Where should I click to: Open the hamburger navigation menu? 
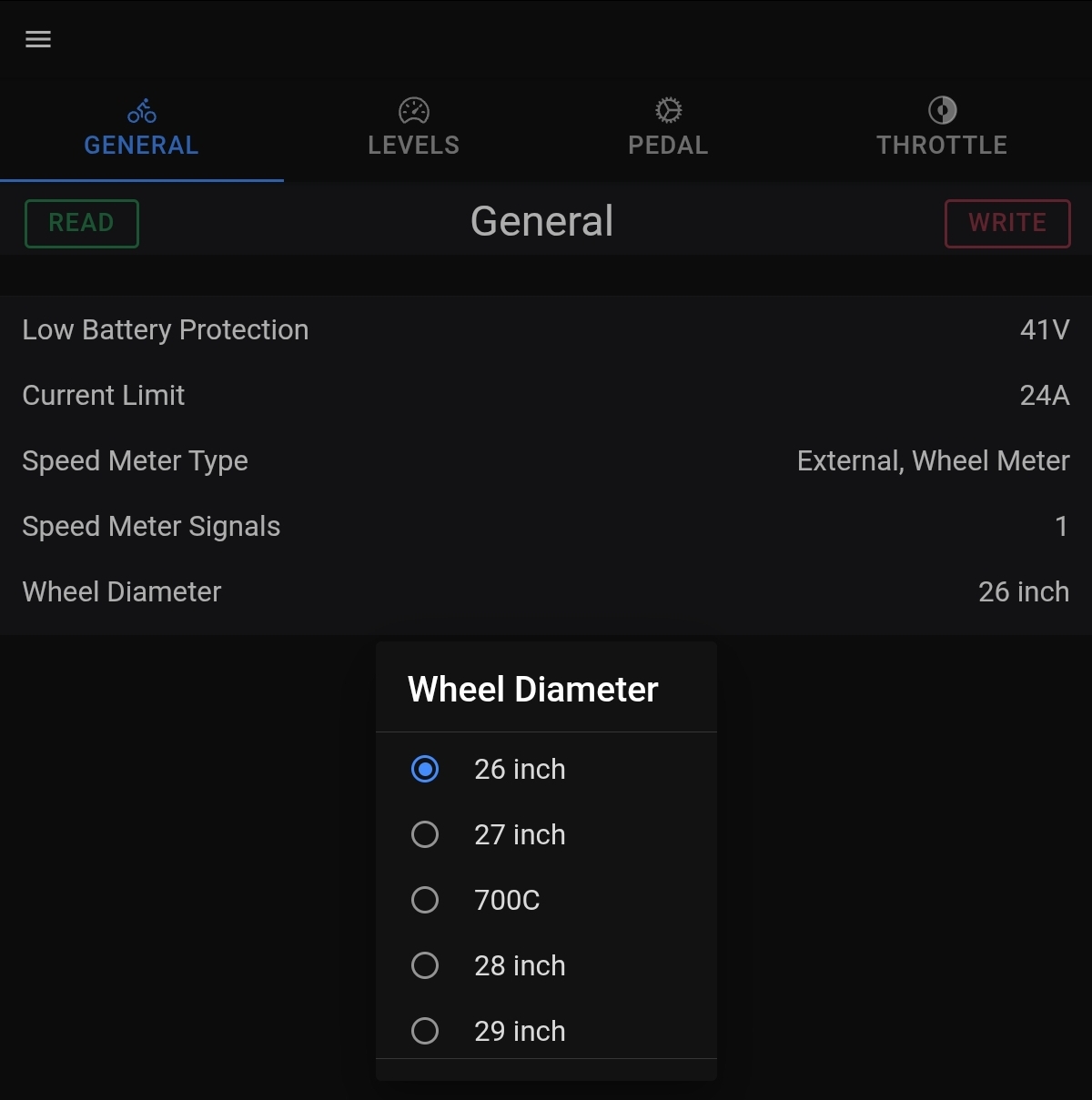pyautogui.click(x=38, y=39)
